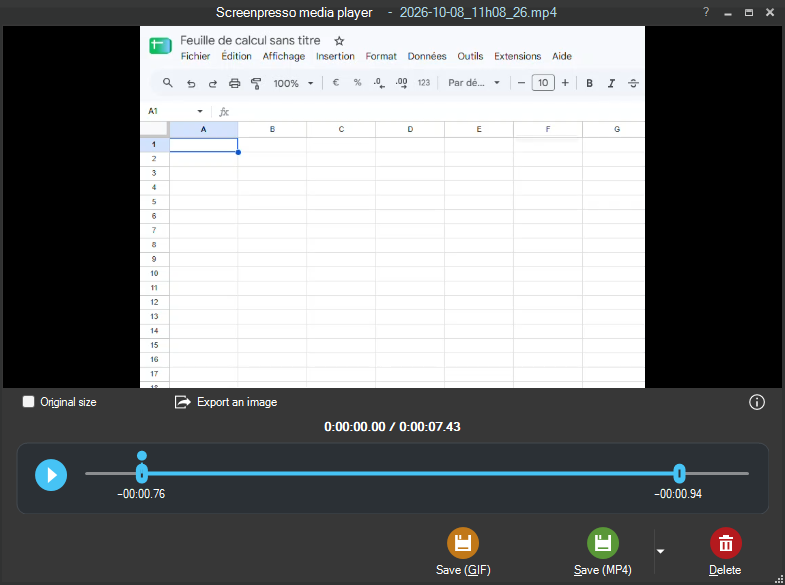This screenshot has width=785, height=585.
Task: Click Export an image
Action: [x=226, y=402]
